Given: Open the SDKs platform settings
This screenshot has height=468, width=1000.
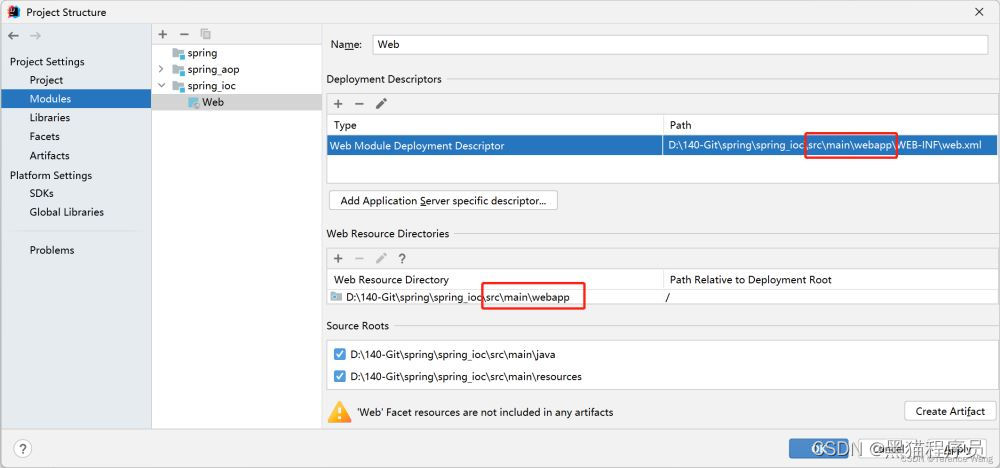Looking at the screenshot, I should pos(41,193).
